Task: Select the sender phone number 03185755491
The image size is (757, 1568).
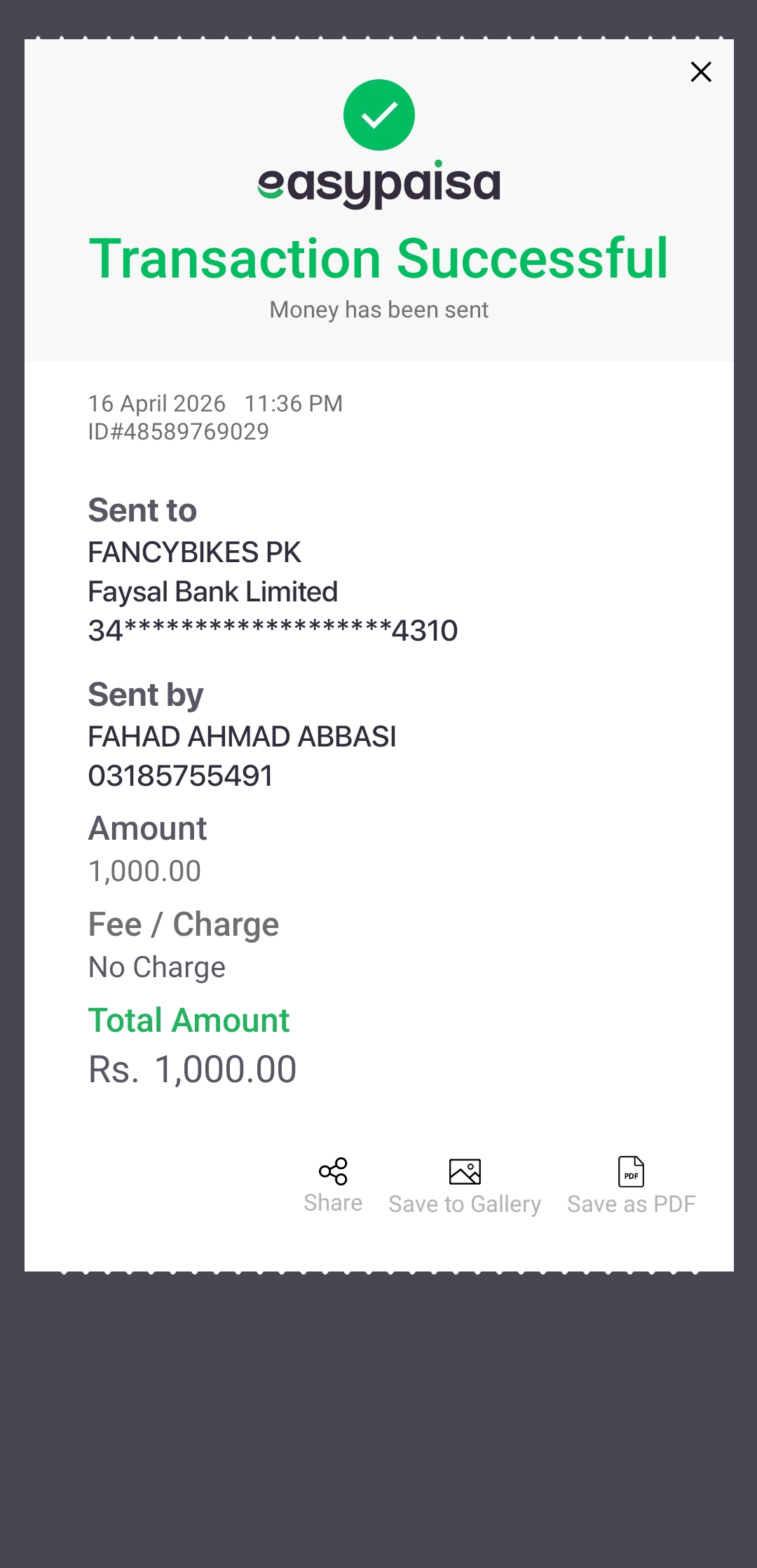Action: (x=180, y=776)
